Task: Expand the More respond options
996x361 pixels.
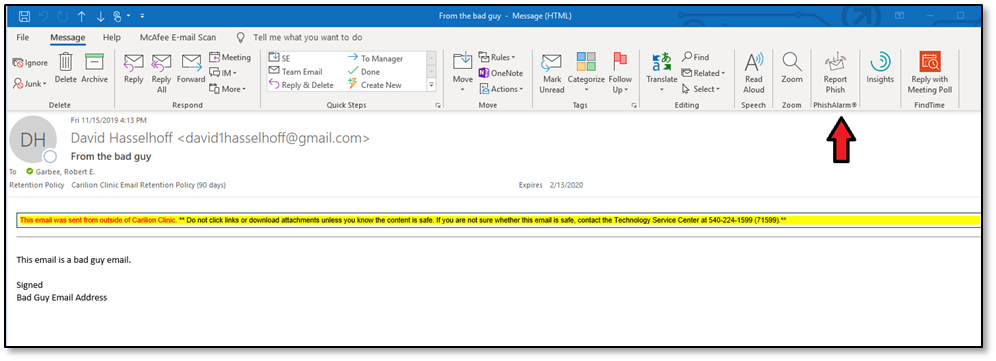Action: coord(227,89)
